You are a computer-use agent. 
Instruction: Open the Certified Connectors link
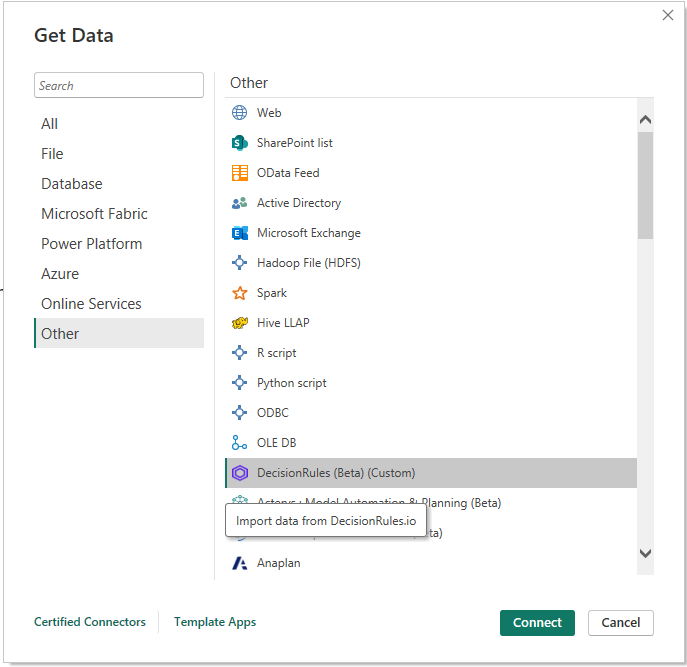[x=90, y=622]
